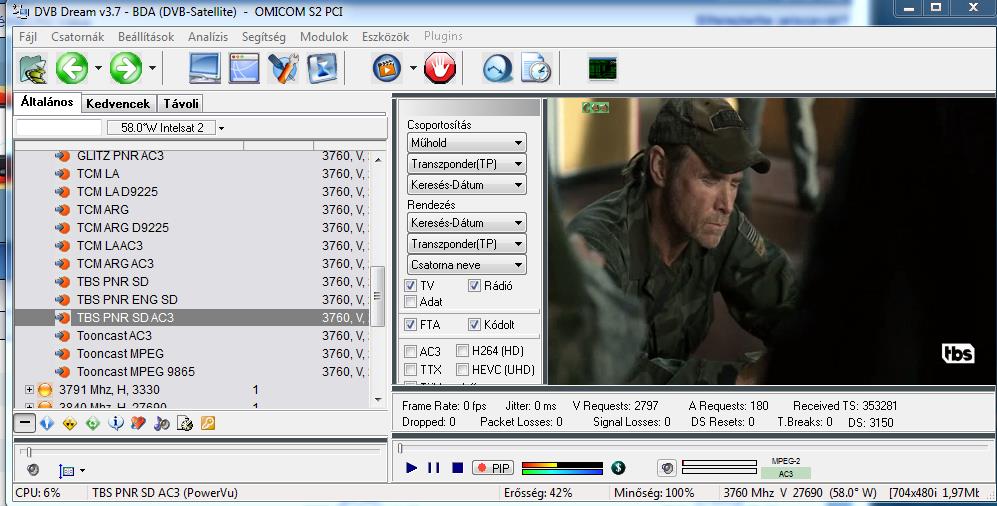Screen dimensions: 997x506
Task: Click the hourglass toolbar icon
Action: pos(322,68)
